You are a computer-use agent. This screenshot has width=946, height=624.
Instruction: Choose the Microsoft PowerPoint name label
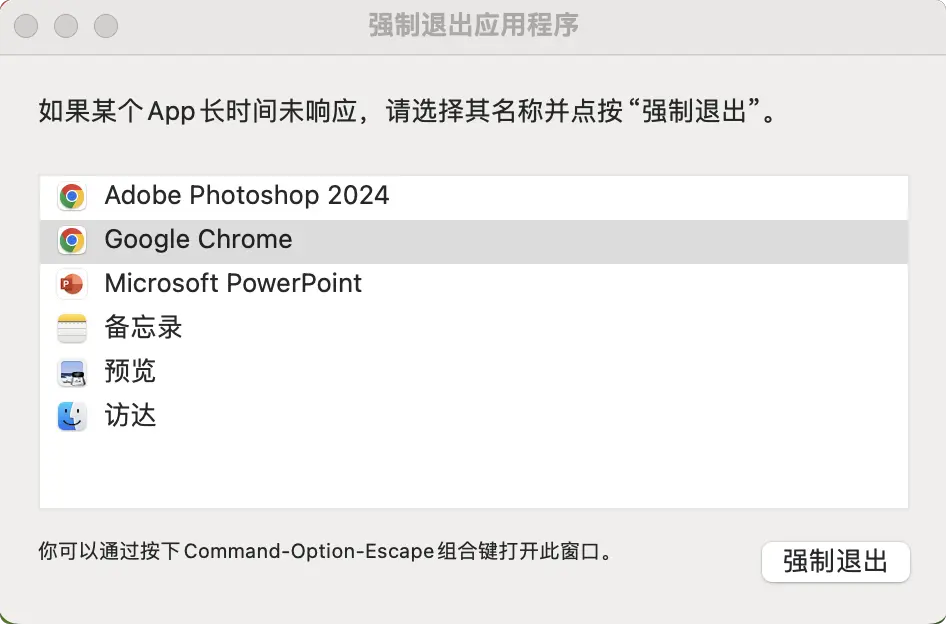[x=233, y=284]
